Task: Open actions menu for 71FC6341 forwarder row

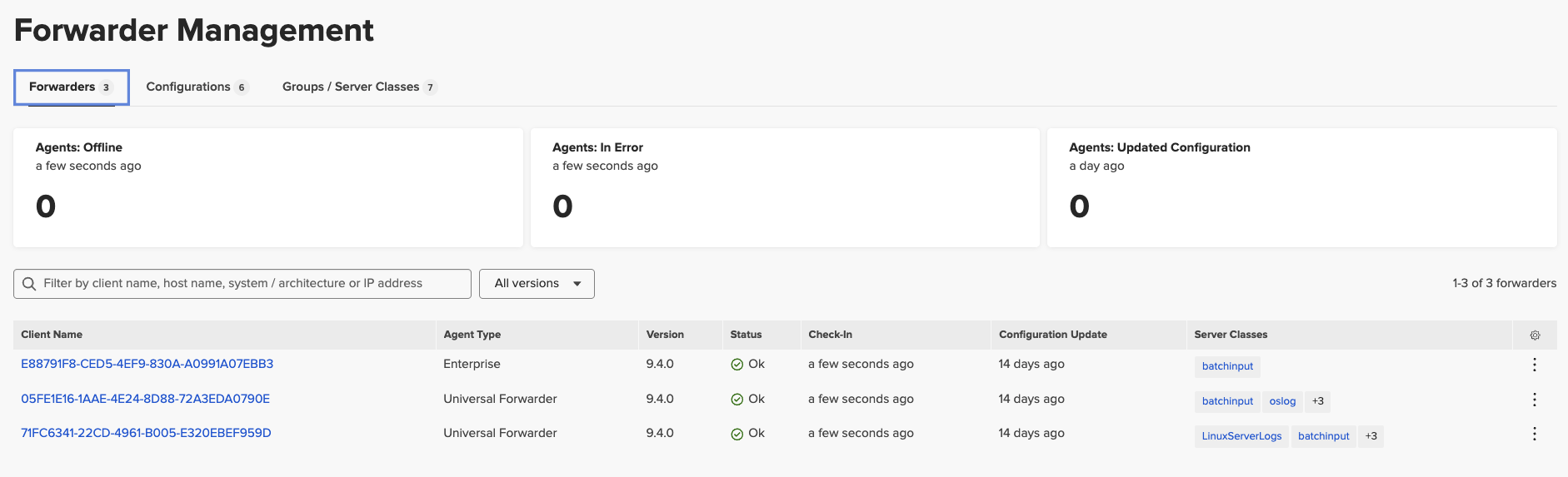Action: (x=1534, y=434)
